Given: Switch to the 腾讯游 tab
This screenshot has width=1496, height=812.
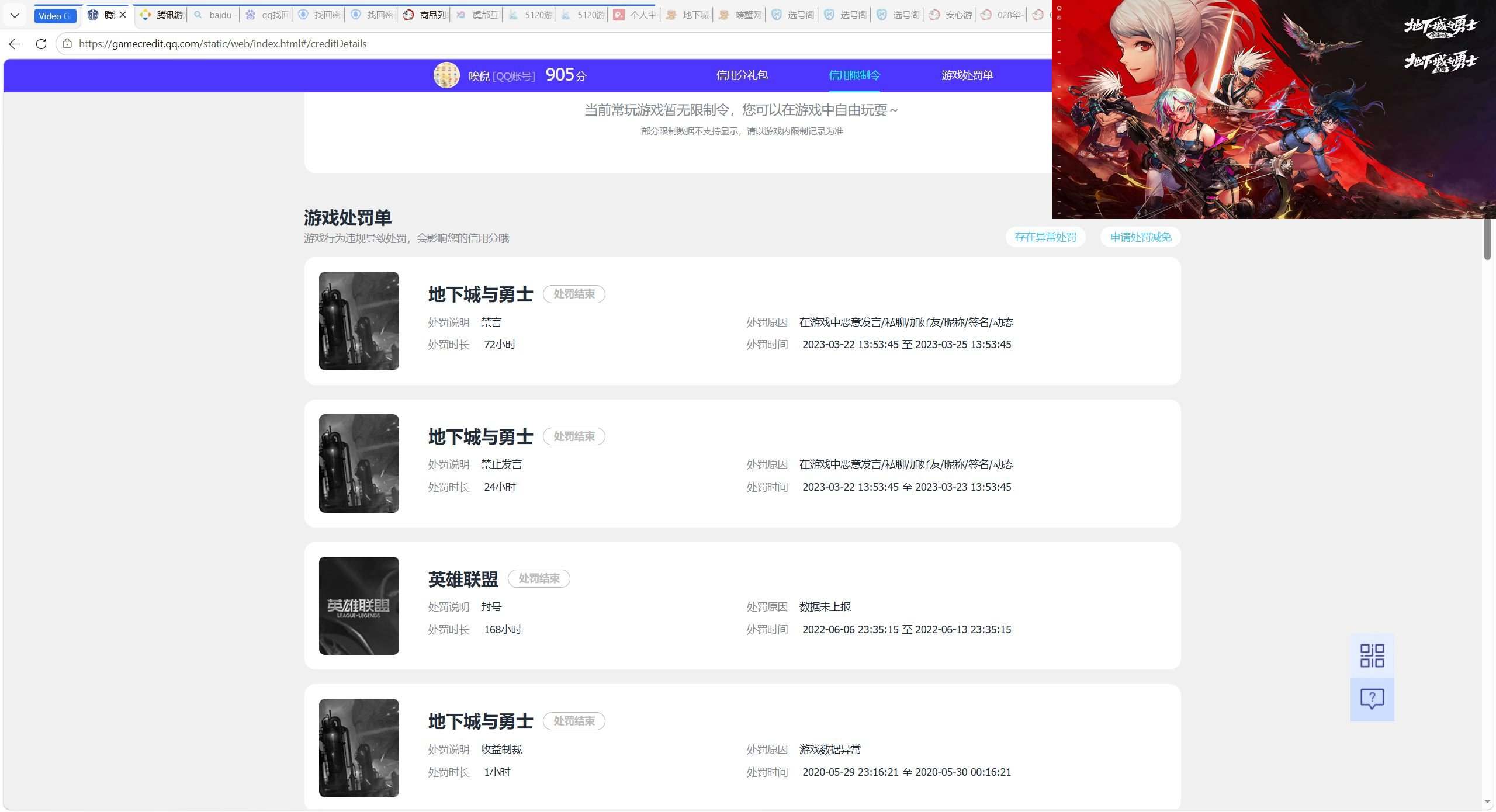Looking at the screenshot, I should pyautogui.click(x=162, y=15).
